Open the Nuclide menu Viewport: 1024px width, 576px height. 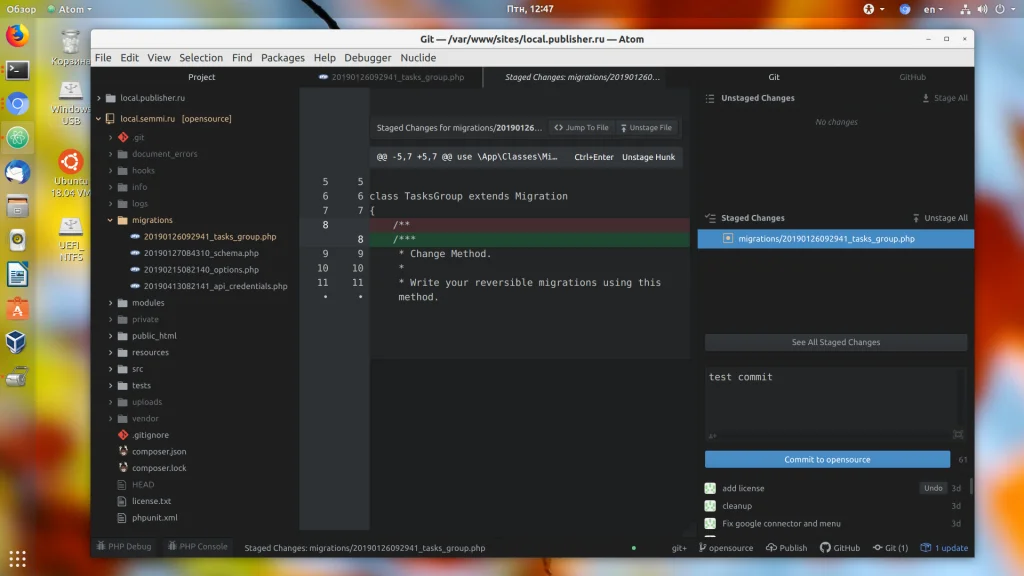[x=418, y=57]
